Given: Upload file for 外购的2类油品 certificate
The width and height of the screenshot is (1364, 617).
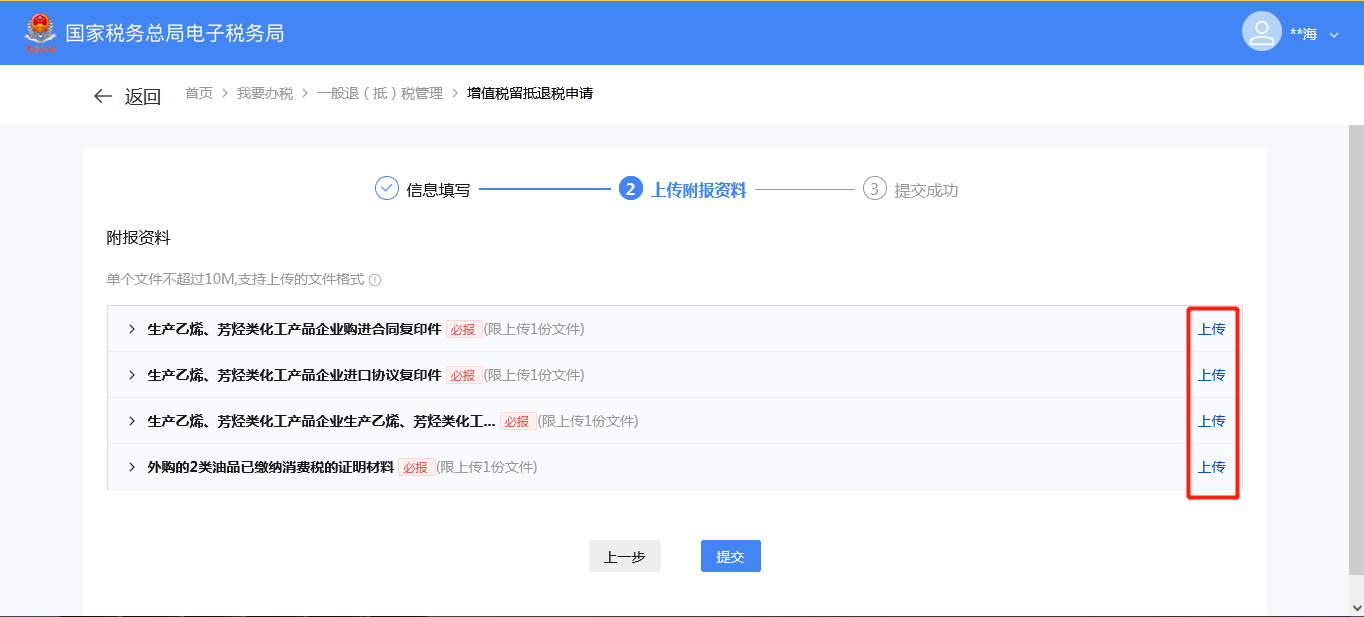Looking at the screenshot, I should click(1211, 467).
